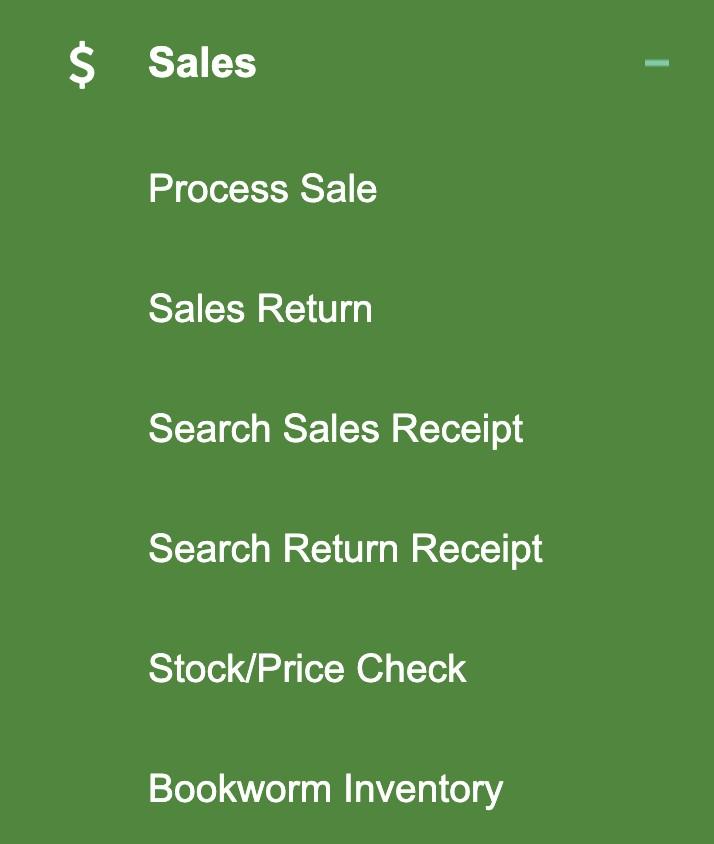This screenshot has height=844, width=714.
Task: Open Search Return Receipt
Action: 345,549
